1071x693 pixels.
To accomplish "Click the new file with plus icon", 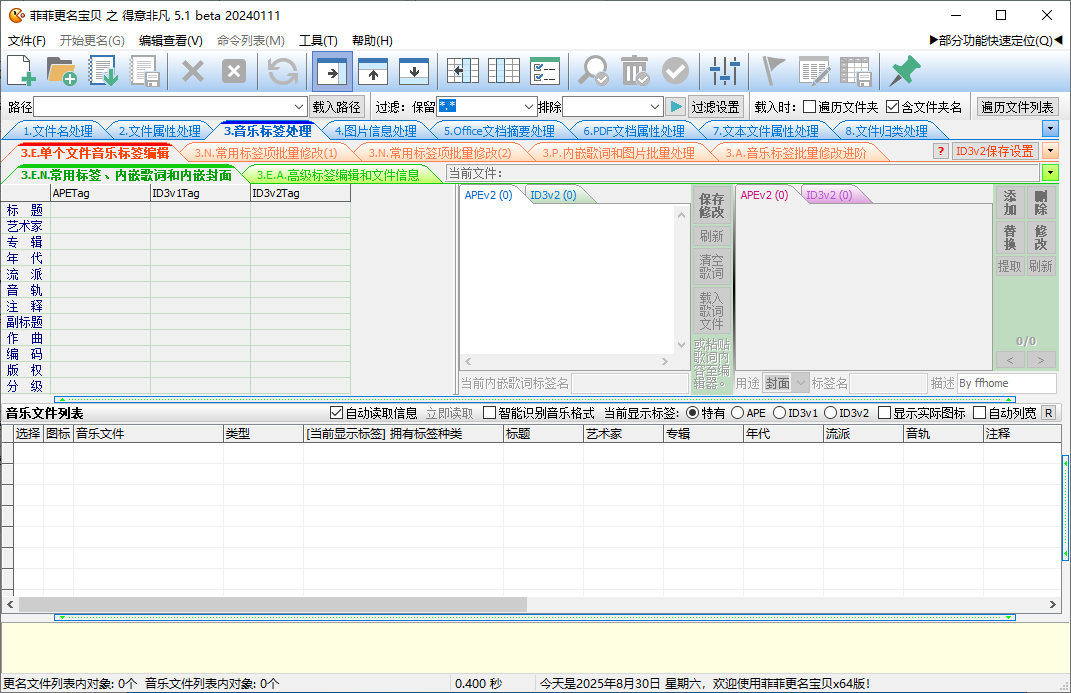I will point(21,71).
